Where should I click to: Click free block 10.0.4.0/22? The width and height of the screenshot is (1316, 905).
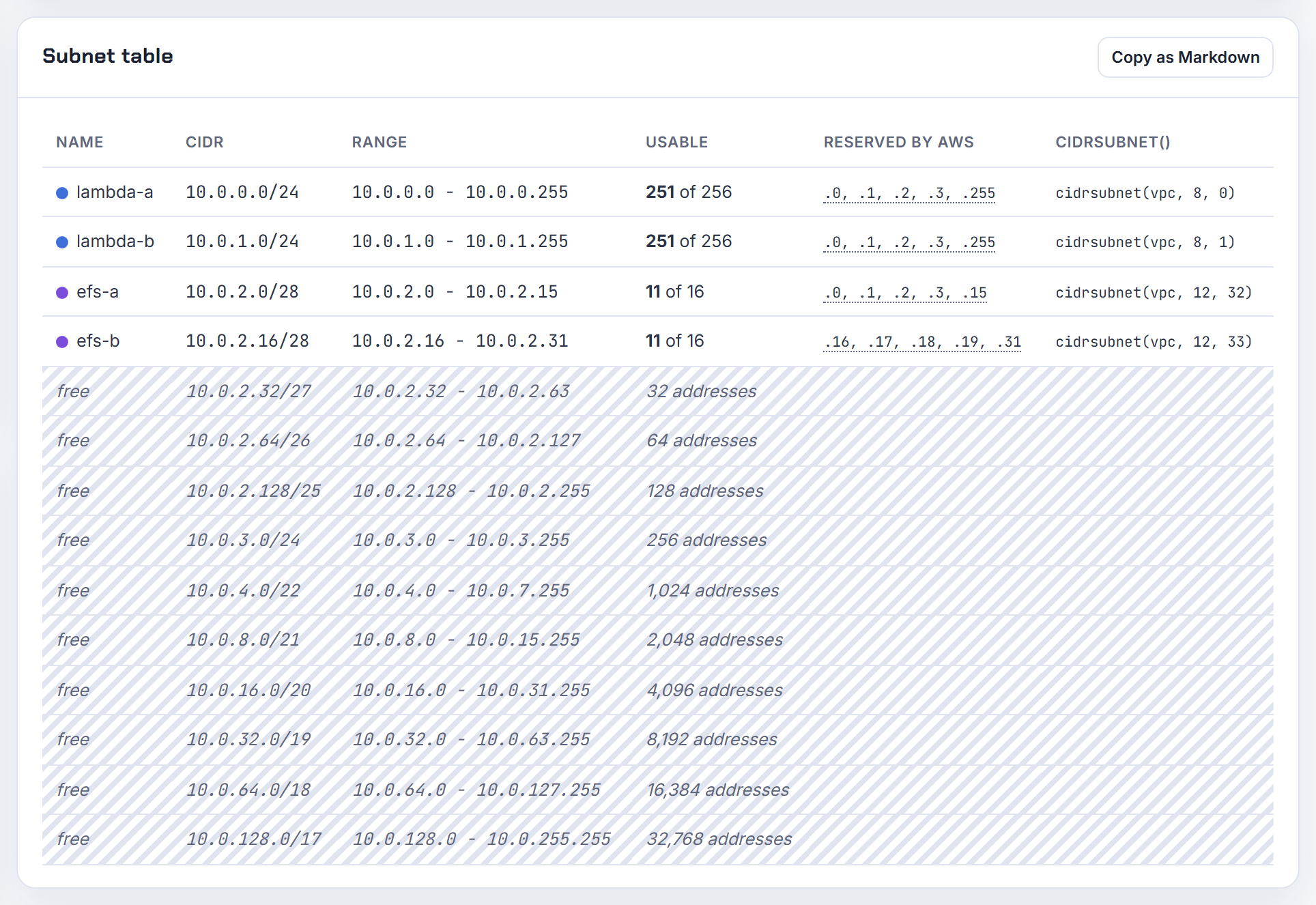(x=658, y=590)
